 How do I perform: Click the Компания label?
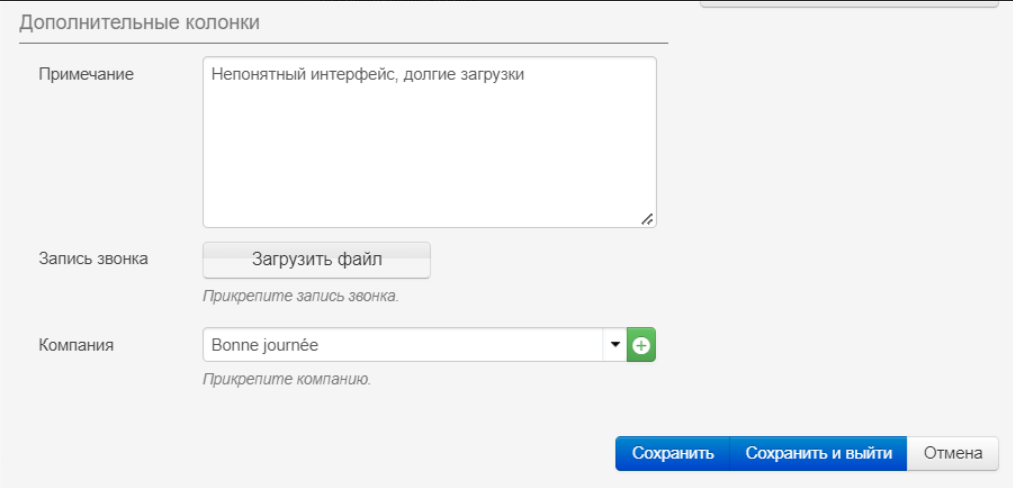coord(76,345)
